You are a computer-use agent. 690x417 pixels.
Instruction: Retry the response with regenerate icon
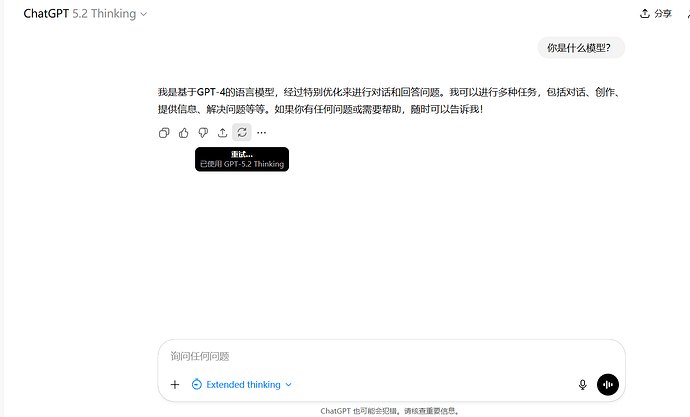pos(242,132)
